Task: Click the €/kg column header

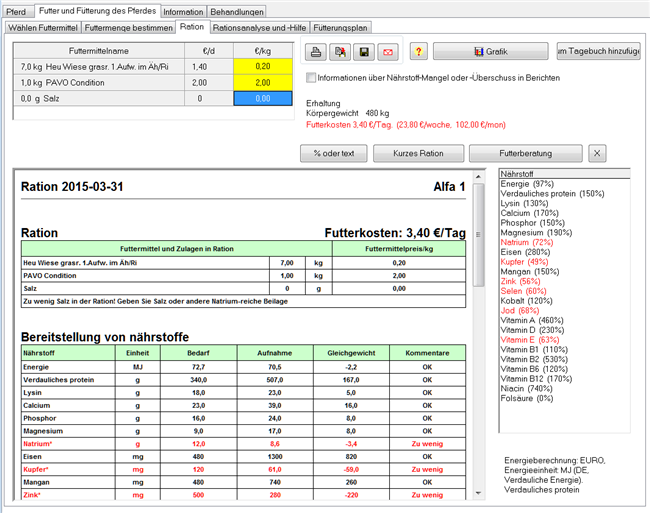Action: (x=263, y=51)
